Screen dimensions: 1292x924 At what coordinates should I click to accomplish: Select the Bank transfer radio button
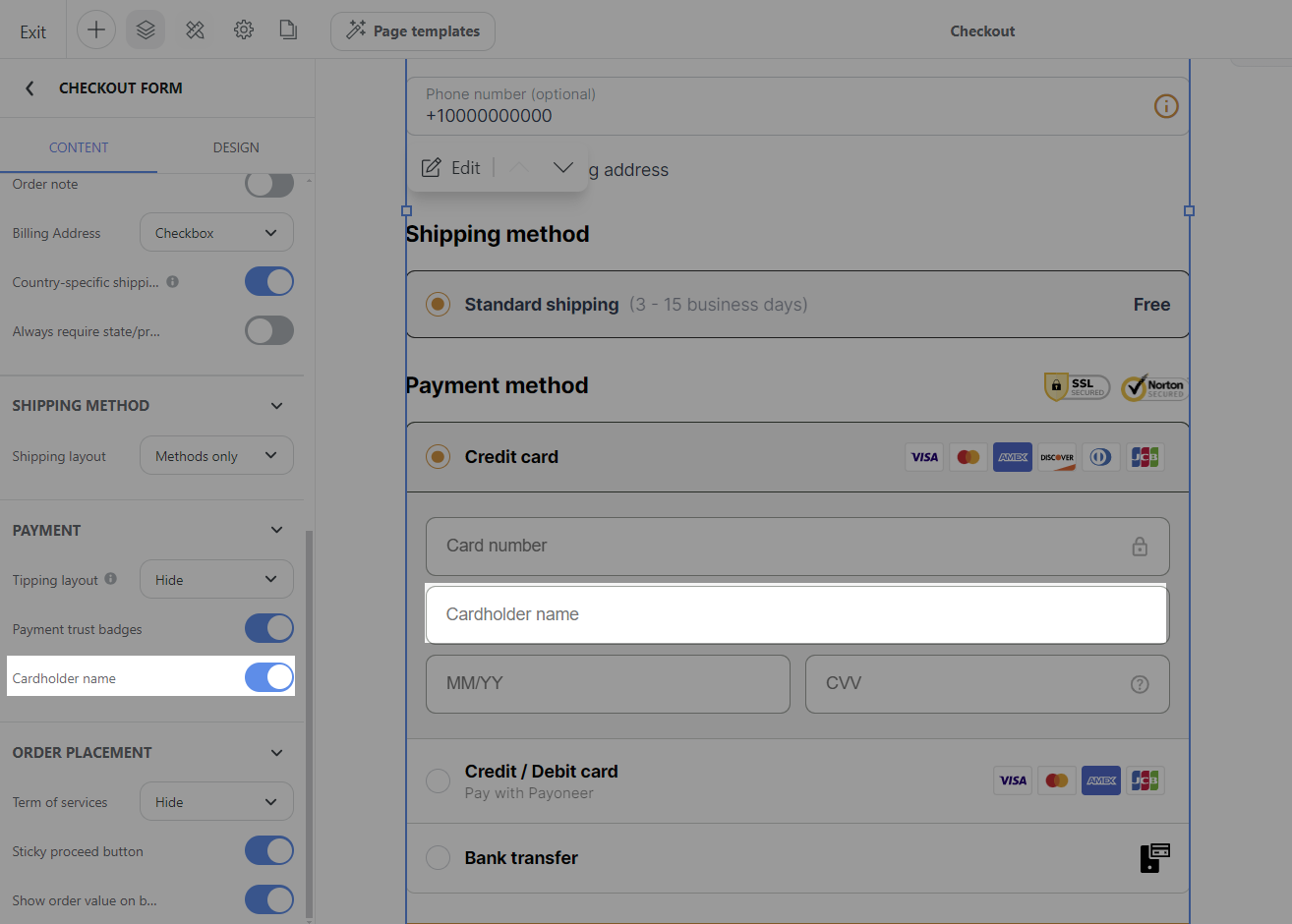tap(439, 858)
